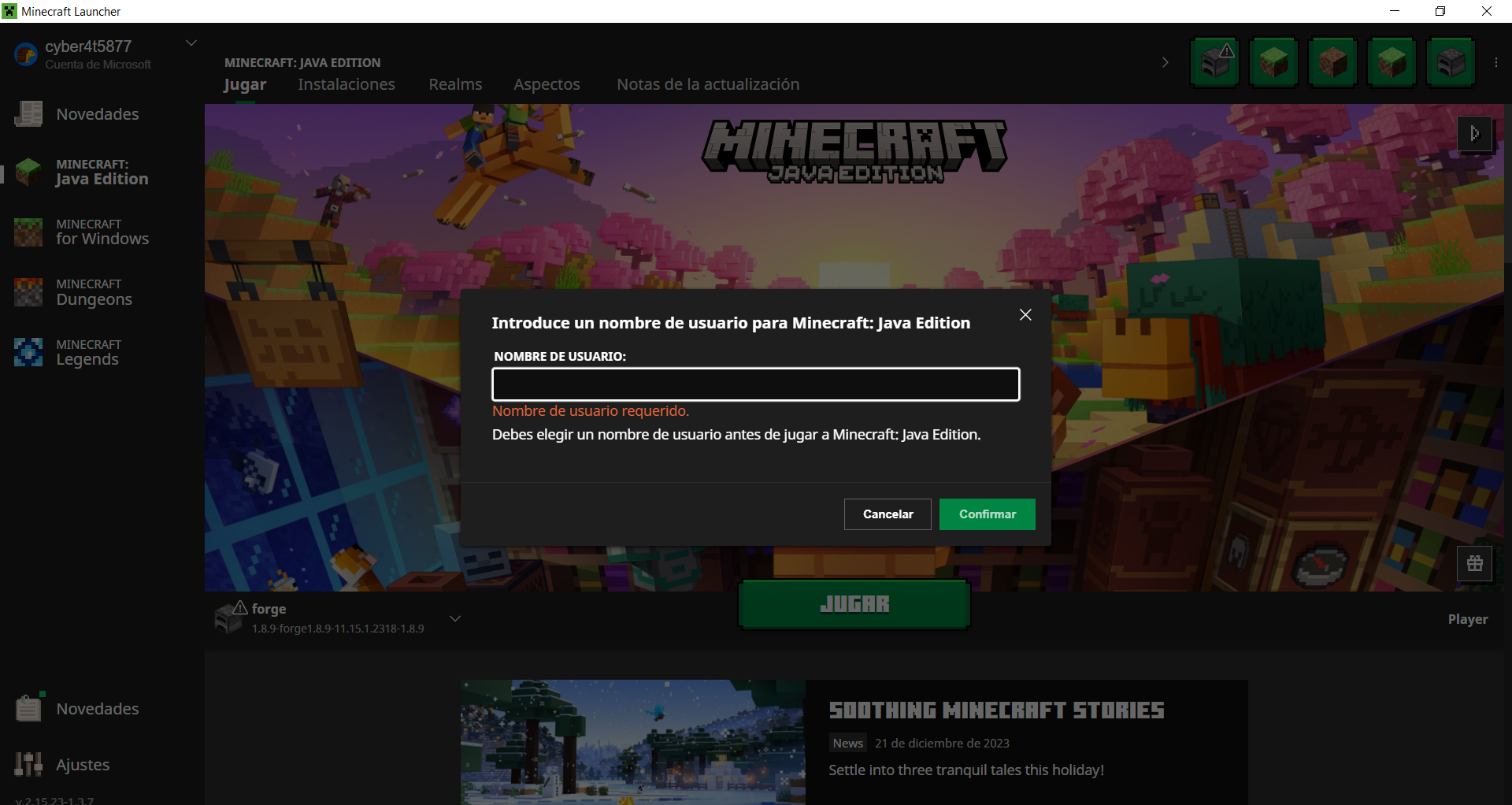1512x805 pixels.
Task: Open the Notas de la actualización tab
Action: click(x=708, y=84)
